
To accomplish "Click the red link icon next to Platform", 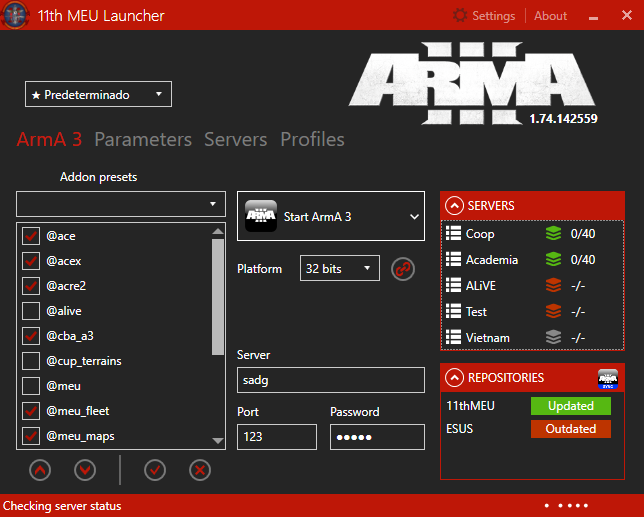I will point(403,269).
